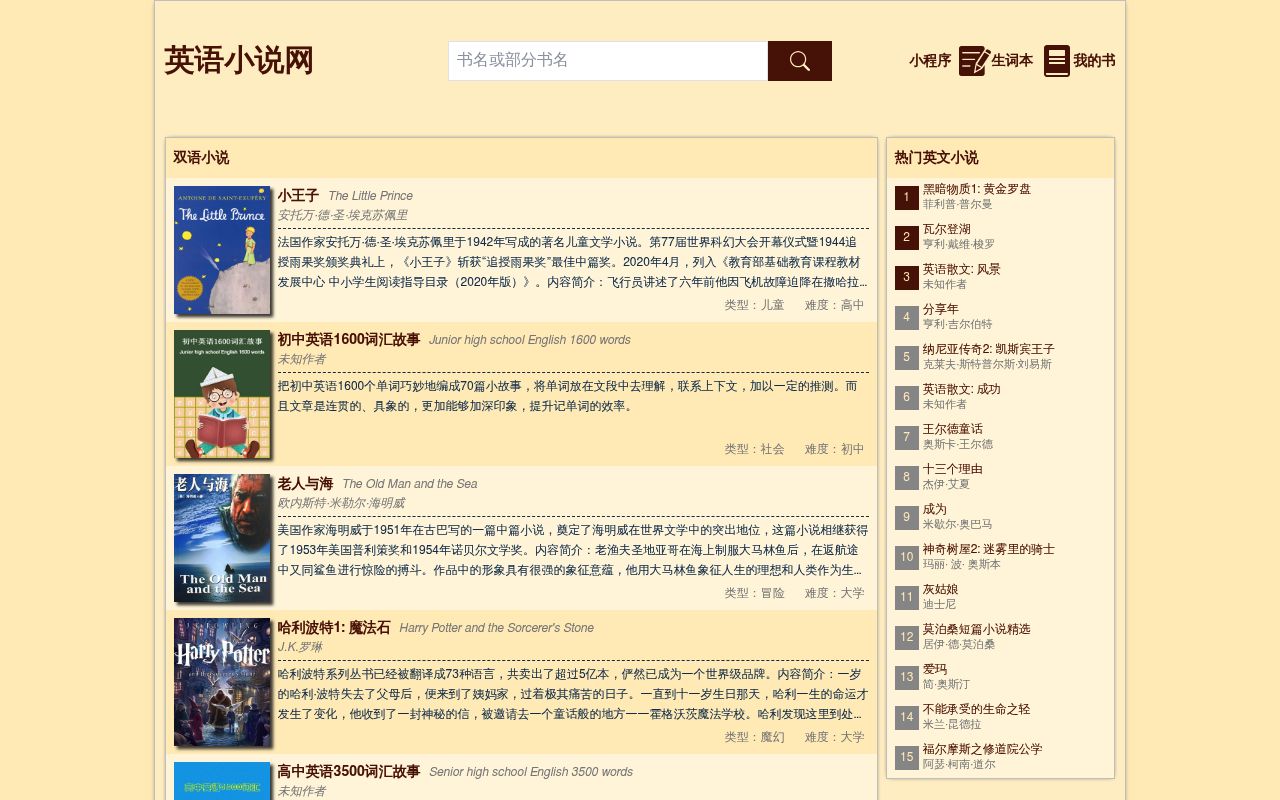Click the magnifier search button
Image resolution: width=1280 pixels, height=800 pixels.
click(x=799, y=61)
